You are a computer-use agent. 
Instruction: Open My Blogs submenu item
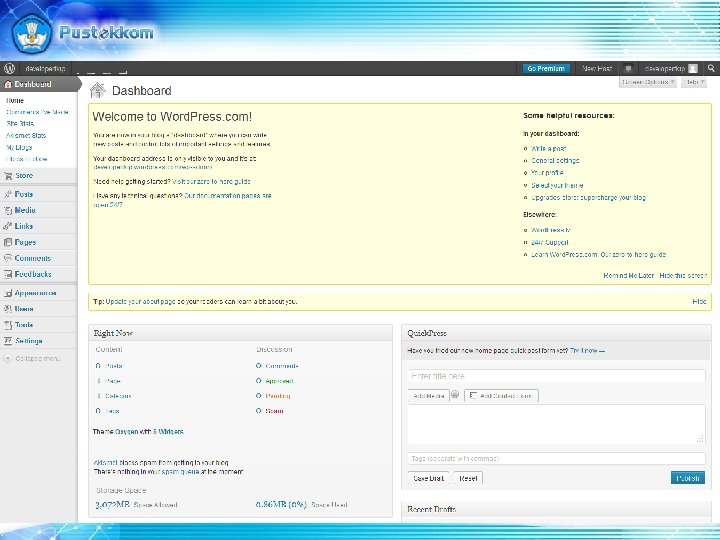[x=19, y=147]
